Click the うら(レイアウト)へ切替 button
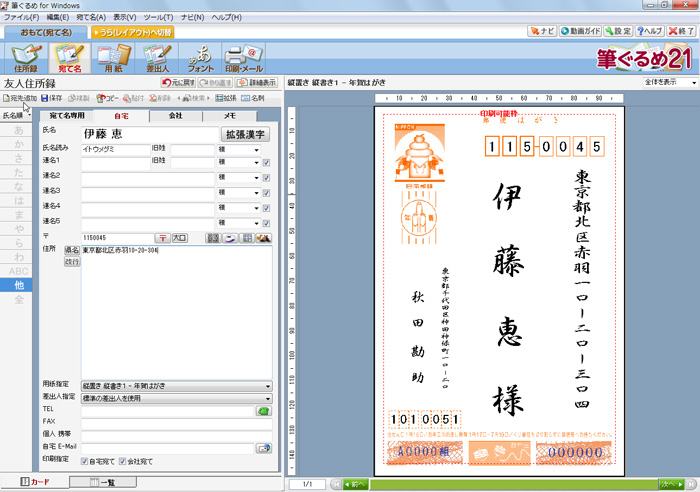The image size is (700, 492). pyautogui.click(x=132, y=32)
